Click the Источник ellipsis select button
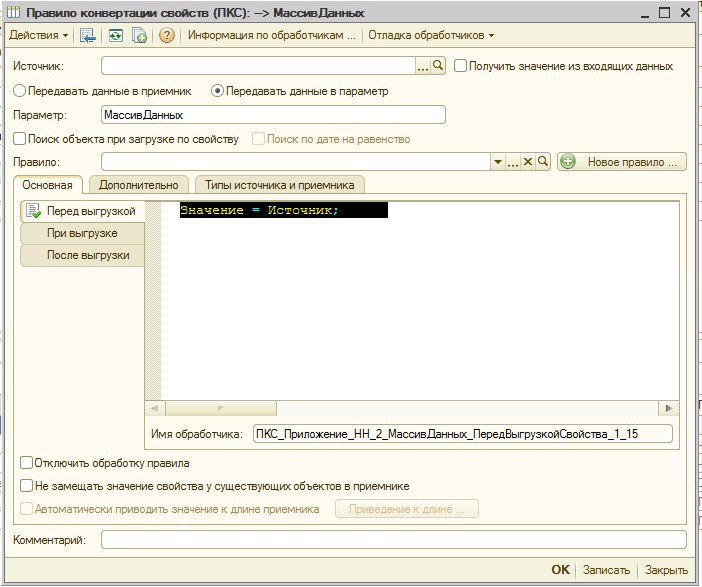Image resolution: width=702 pixels, height=587 pixels. point(423,66)
